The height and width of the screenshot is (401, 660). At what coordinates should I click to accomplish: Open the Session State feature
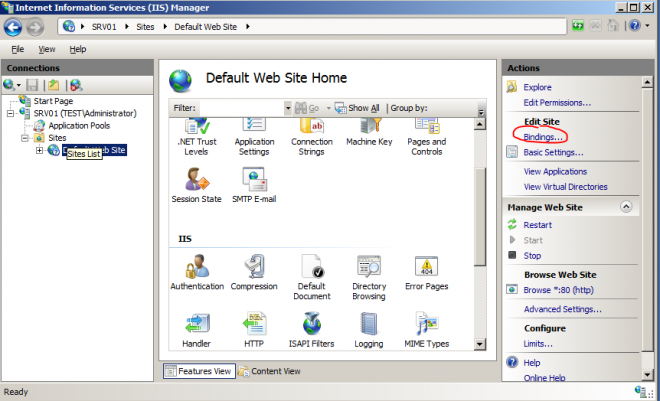pos(197,185)
